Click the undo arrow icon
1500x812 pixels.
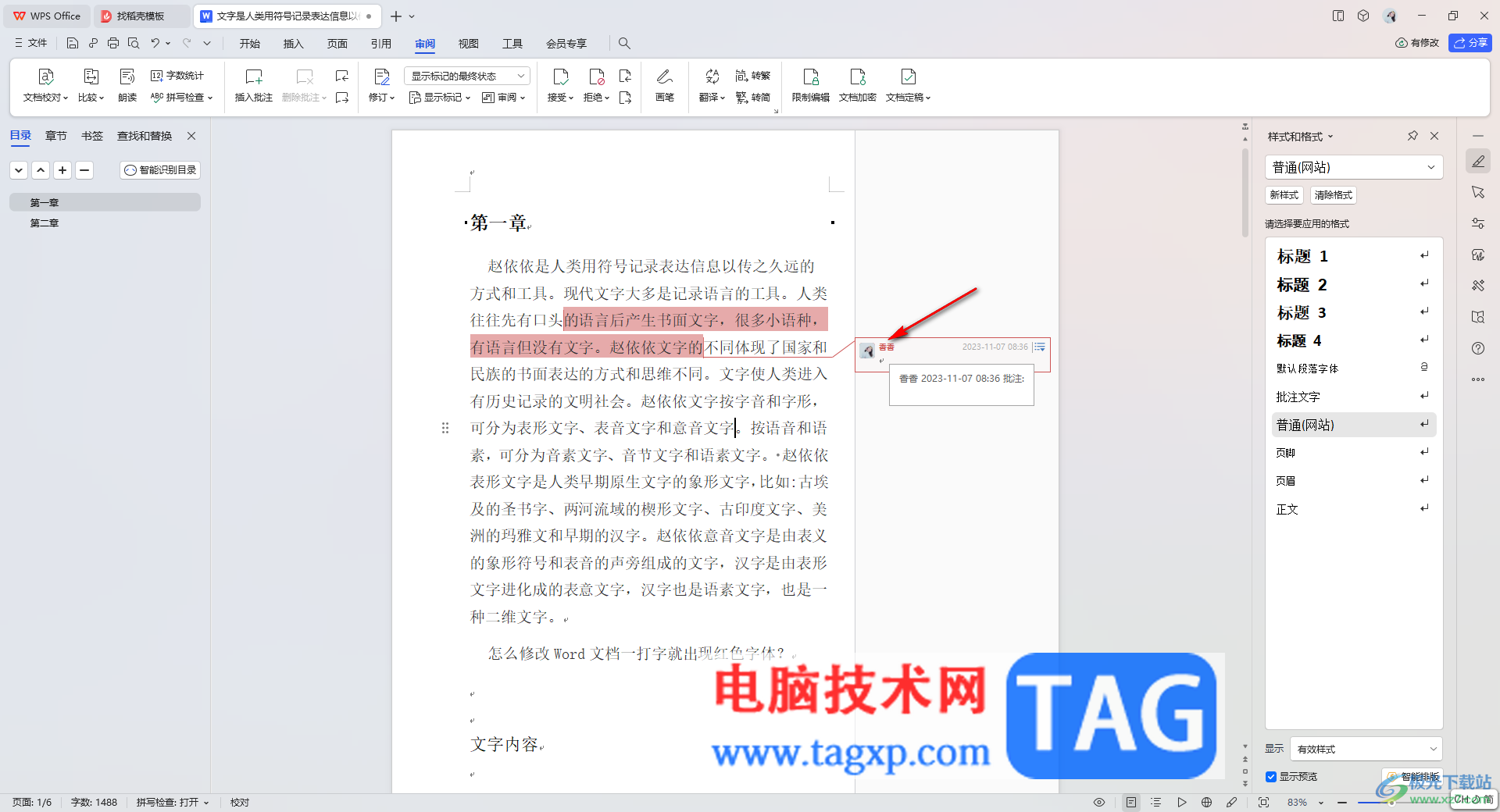pyautogui.click(x=155, y=43)
